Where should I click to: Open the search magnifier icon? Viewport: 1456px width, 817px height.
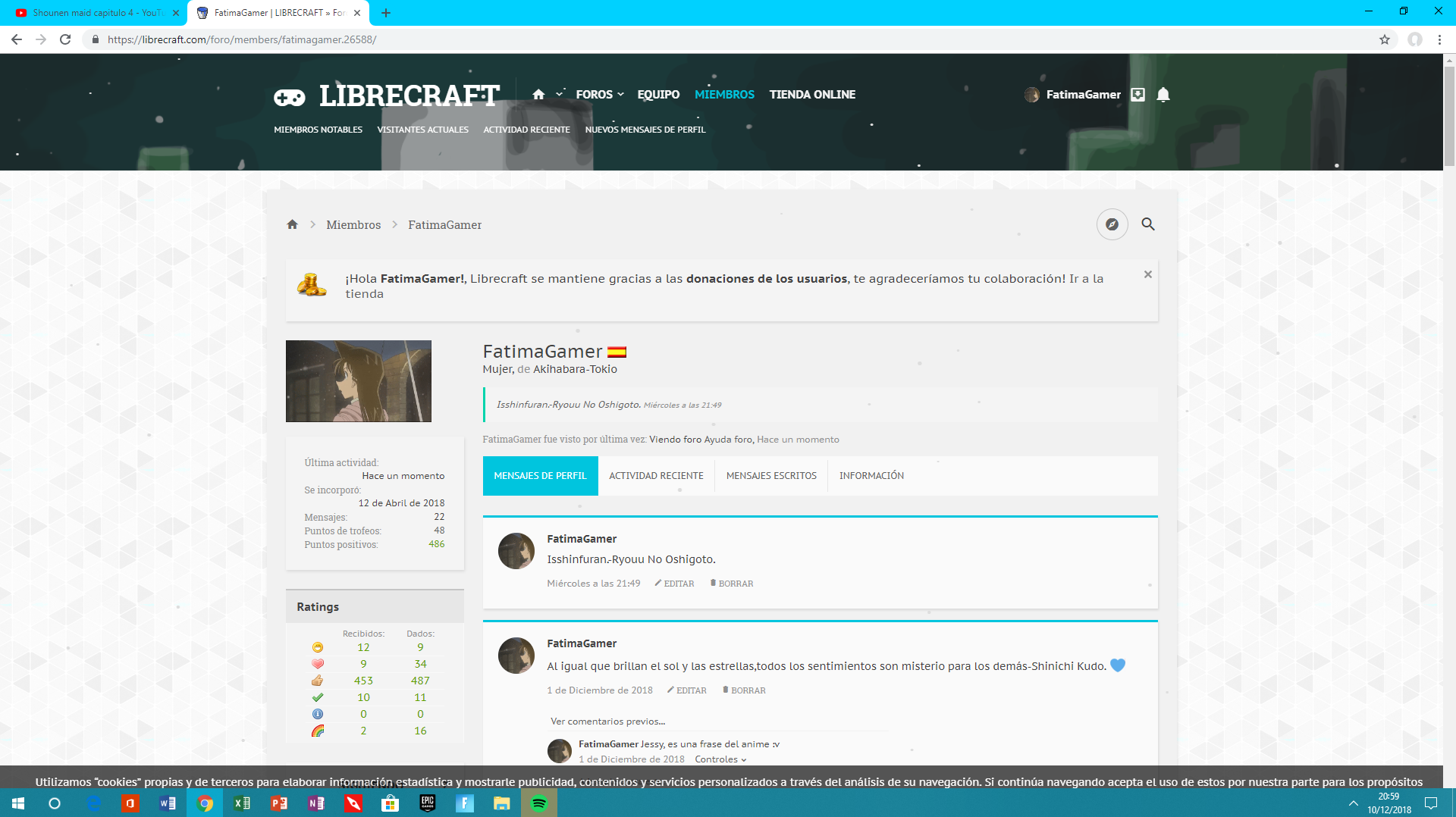click(x=1148, y=224)
